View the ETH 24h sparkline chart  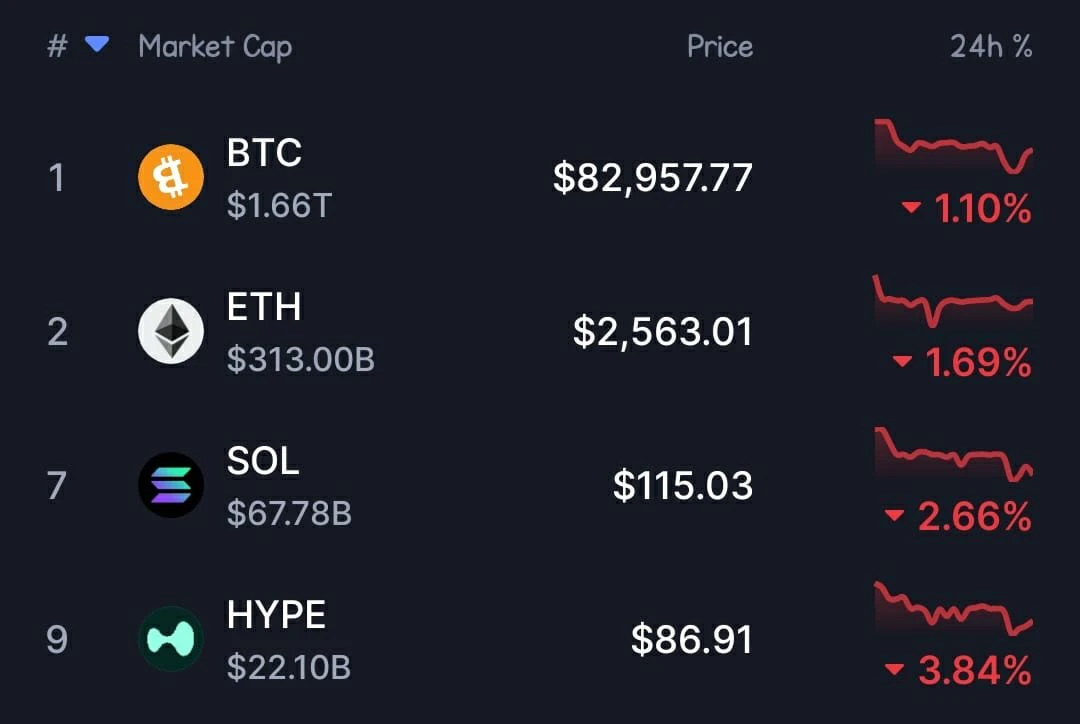(x=953, y=300)
